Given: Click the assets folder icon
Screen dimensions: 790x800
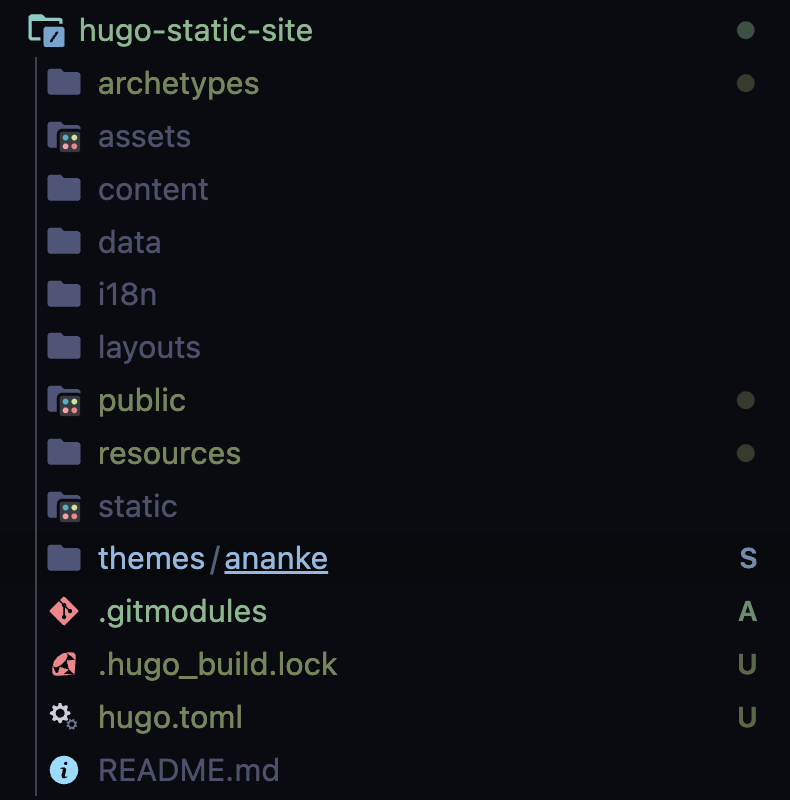Looking at the screenshot, I should (63, 136).
